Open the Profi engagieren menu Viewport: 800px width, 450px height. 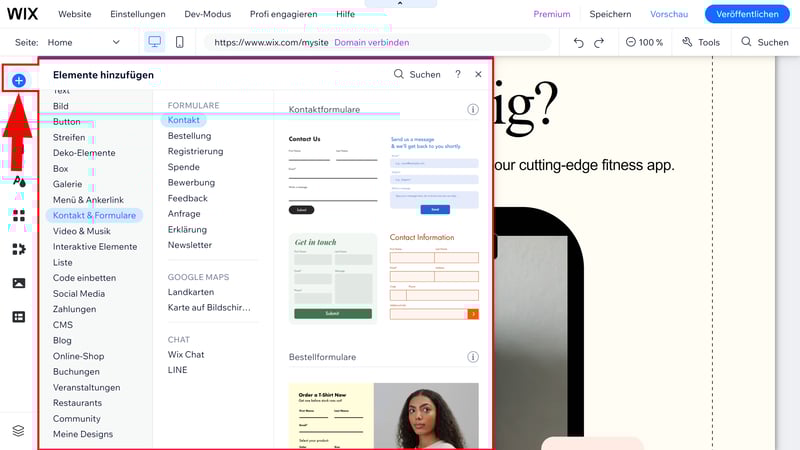[283, 14]
